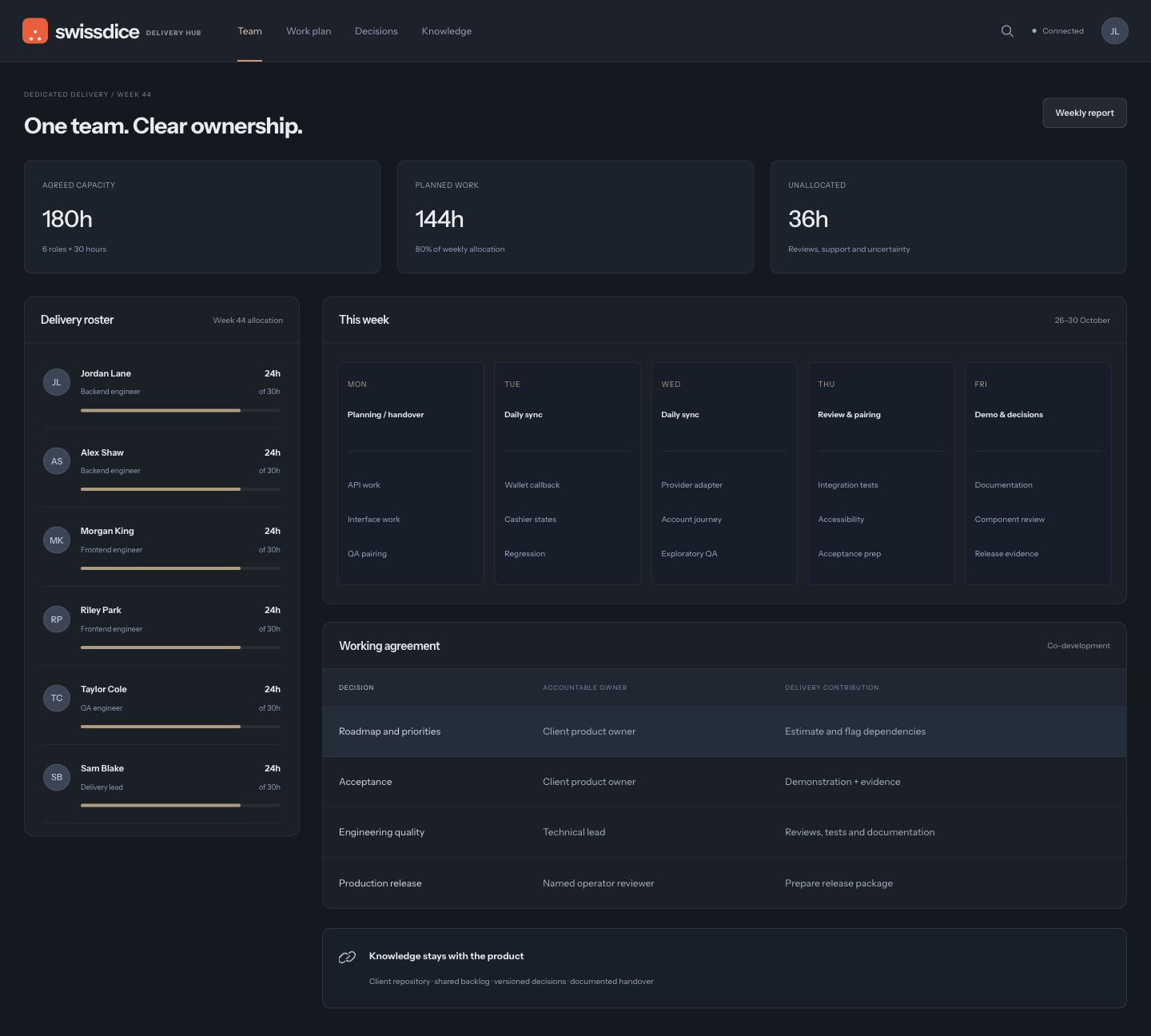
Task: Select the Planned work 144h card
Action: click(575, 217)
